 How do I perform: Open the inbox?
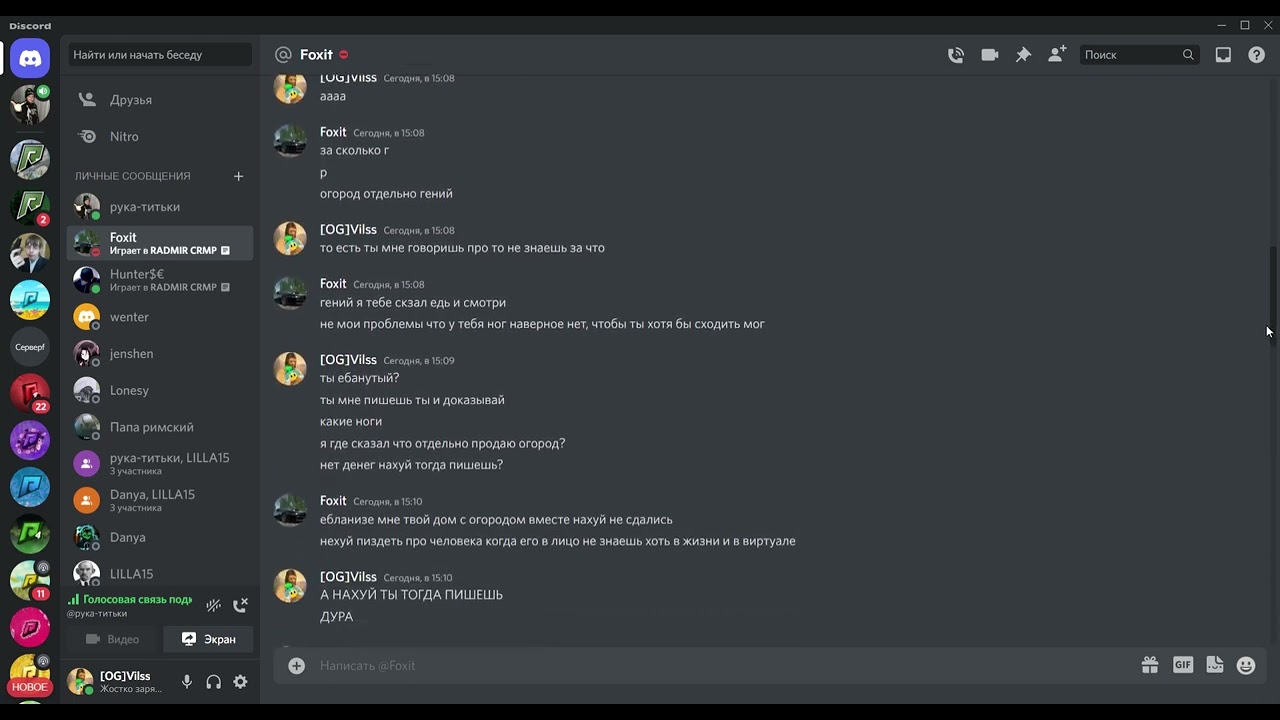coord(1223,55)
